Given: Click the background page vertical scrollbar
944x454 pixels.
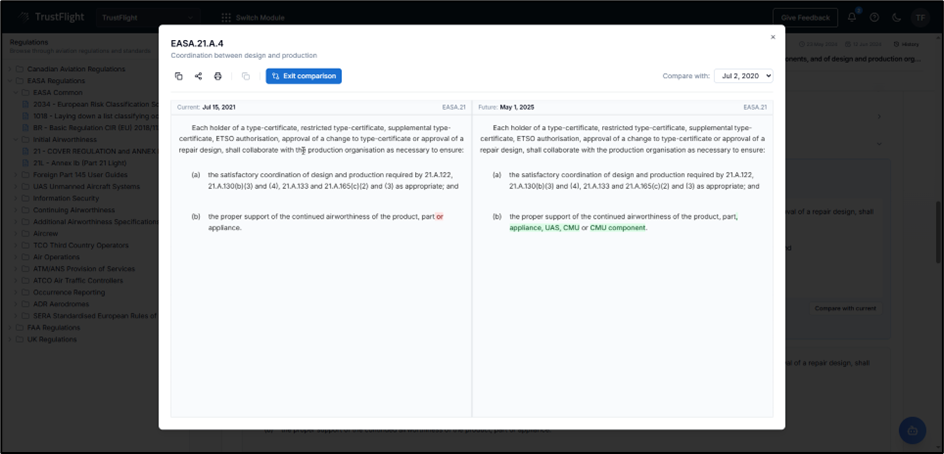Looking at the screenshot, I should (939, 232).
